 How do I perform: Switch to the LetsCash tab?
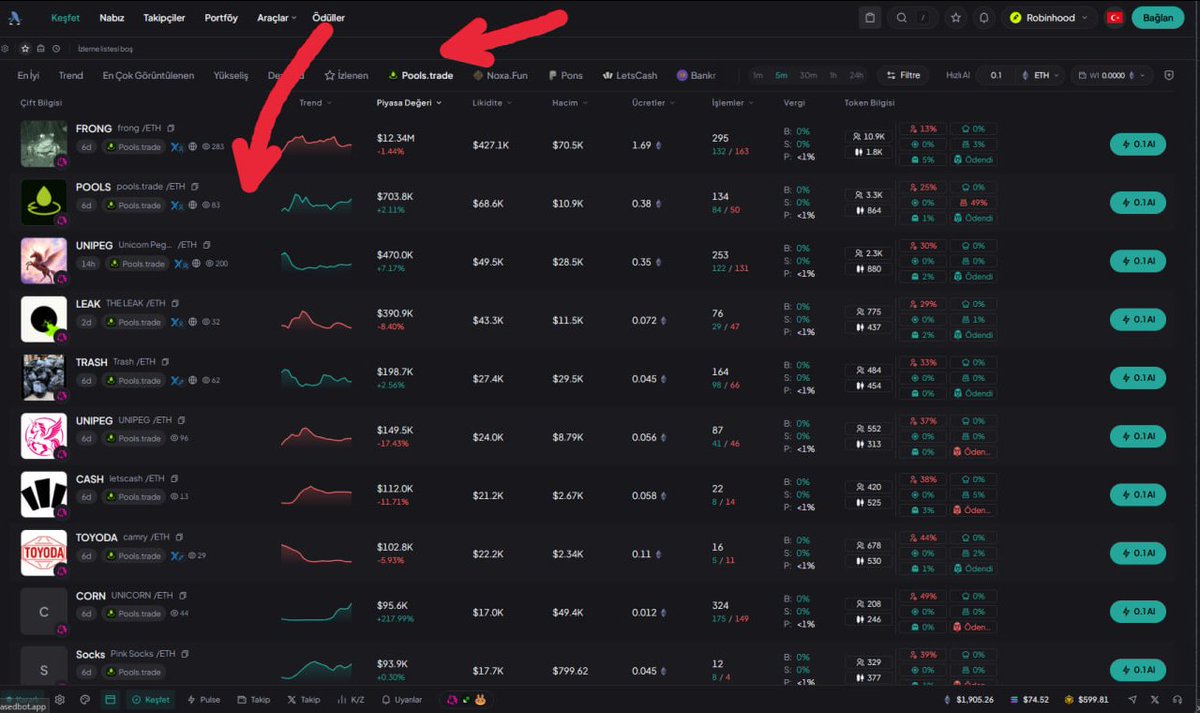click(630, 75)
